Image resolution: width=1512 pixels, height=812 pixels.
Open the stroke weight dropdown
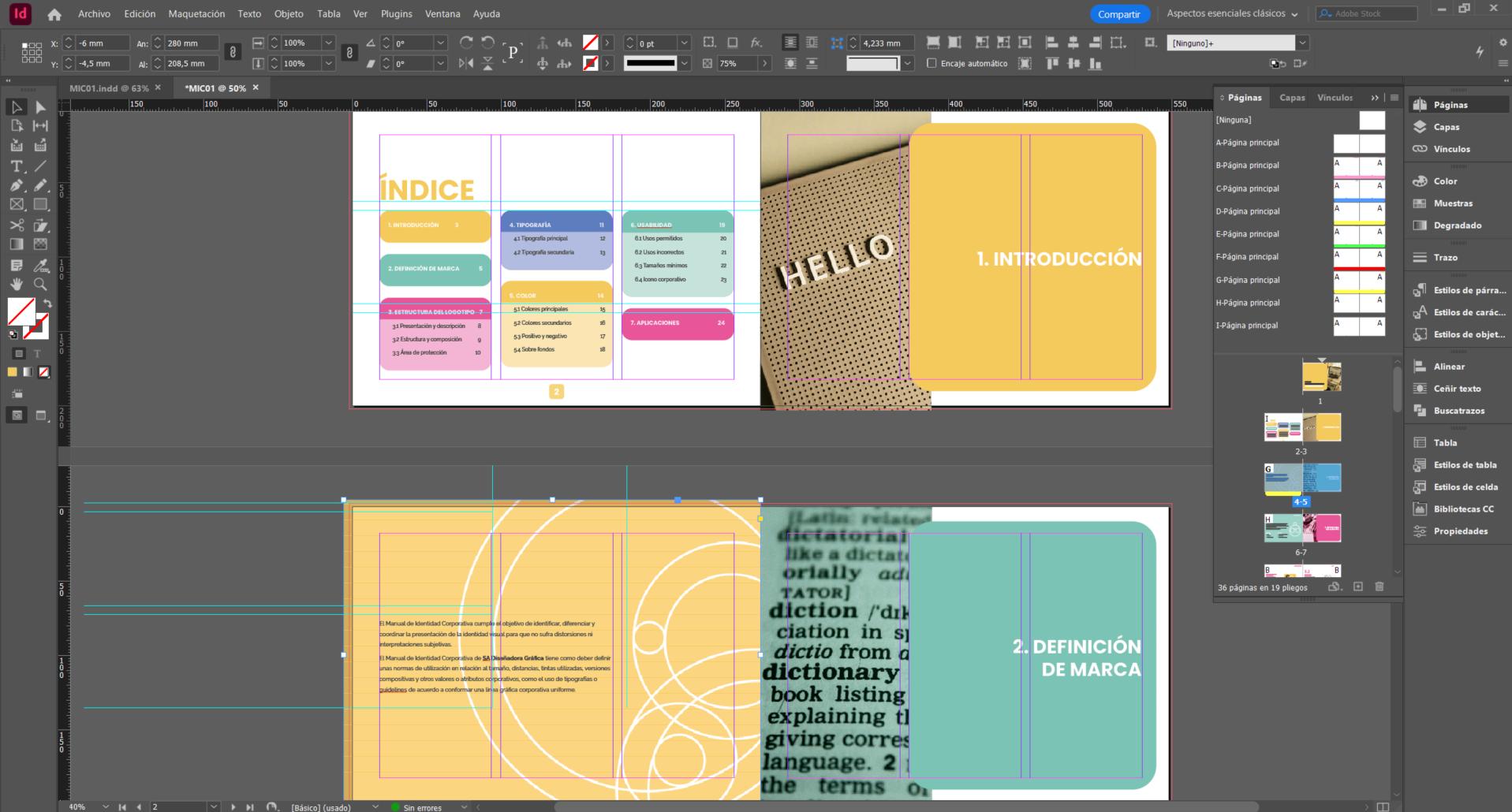[685, 43]
